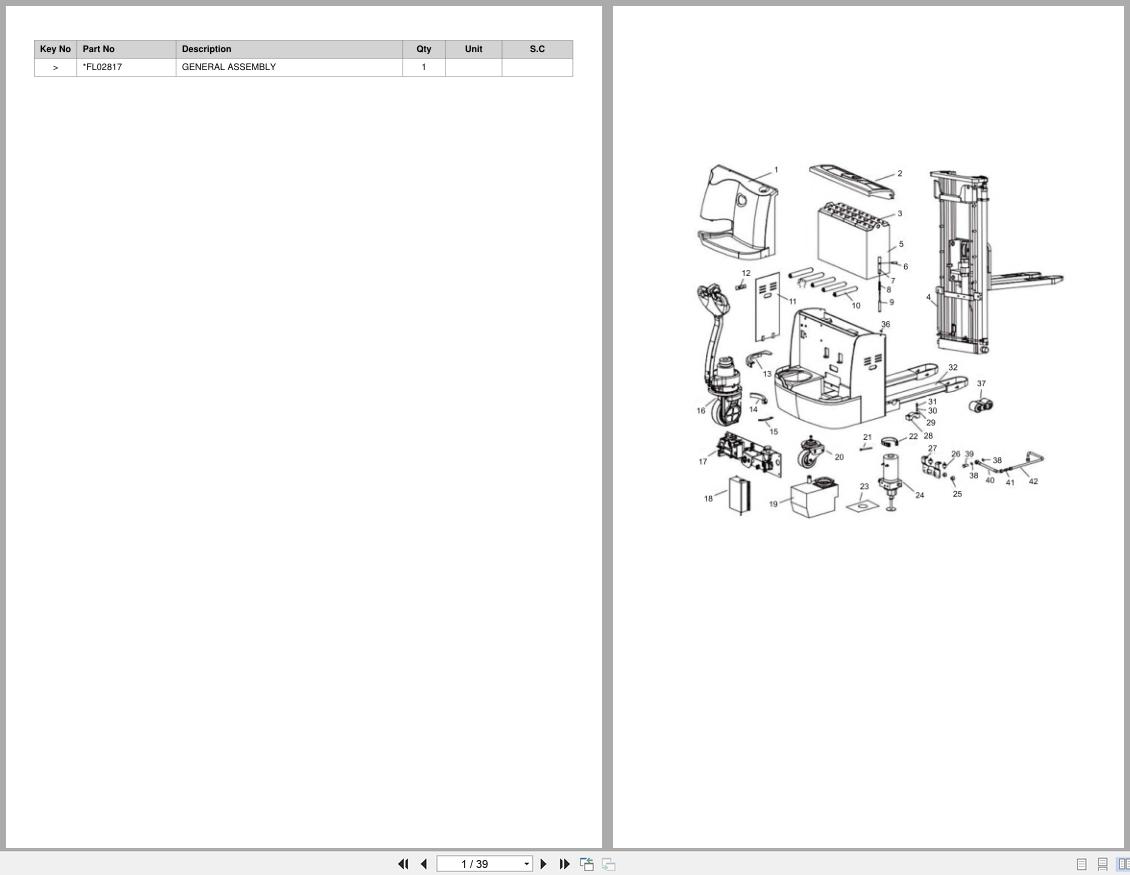Go to the first page

pos(404,863)
